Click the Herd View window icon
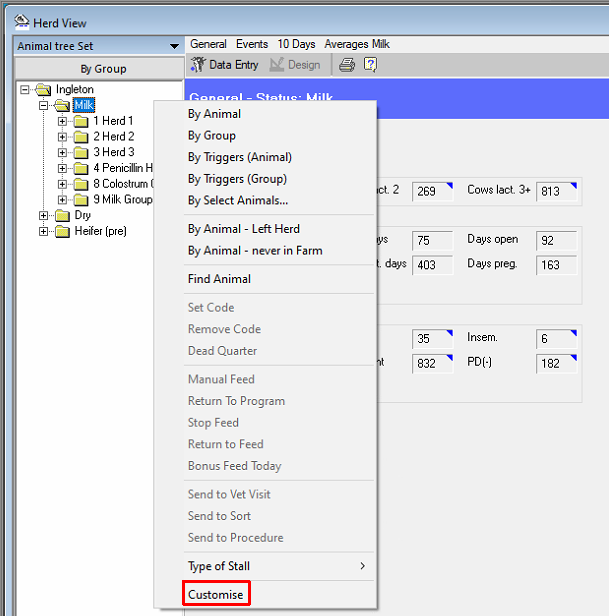 click(x=22, y=23)
